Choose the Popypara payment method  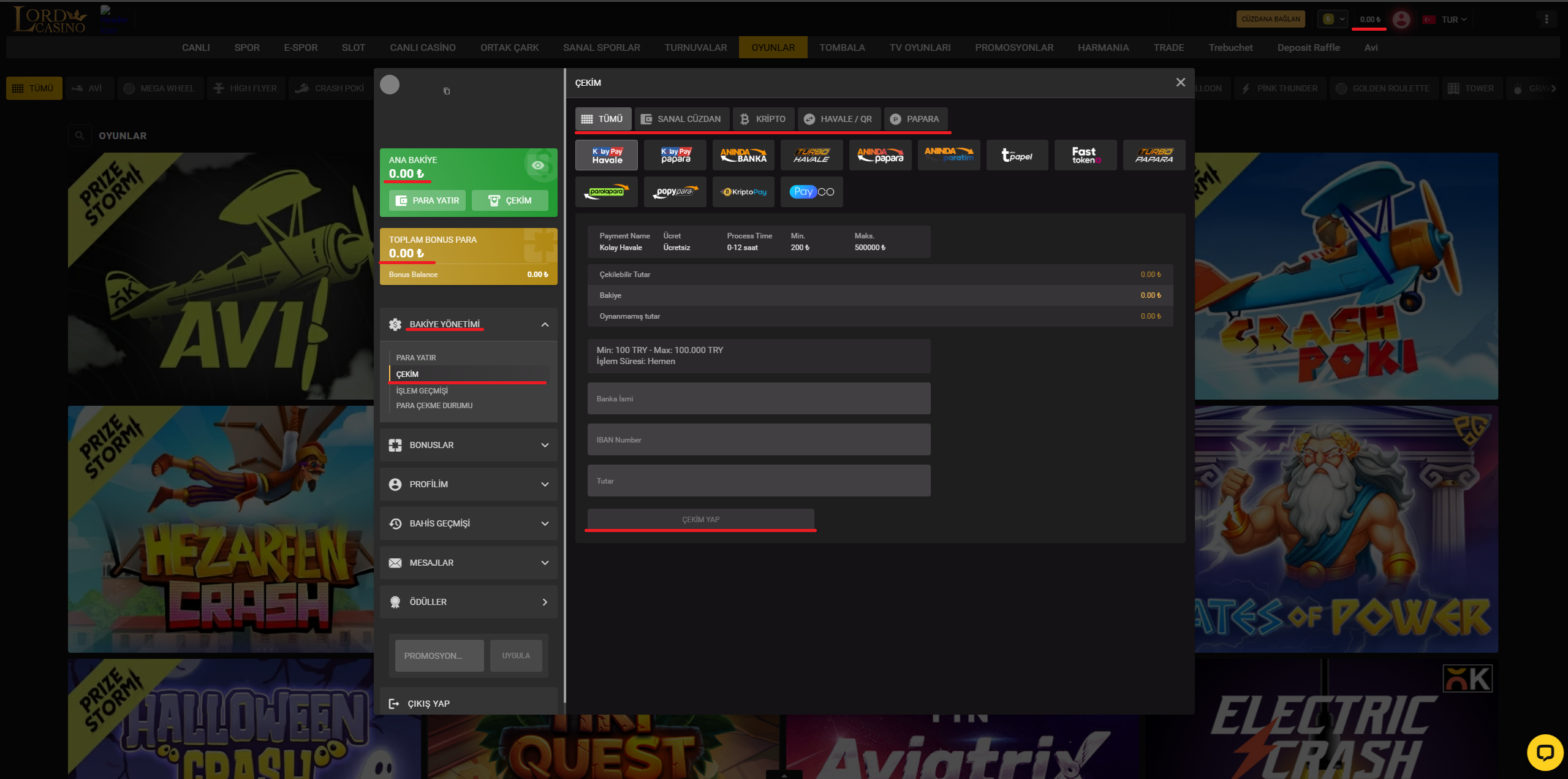click(675, 192)
